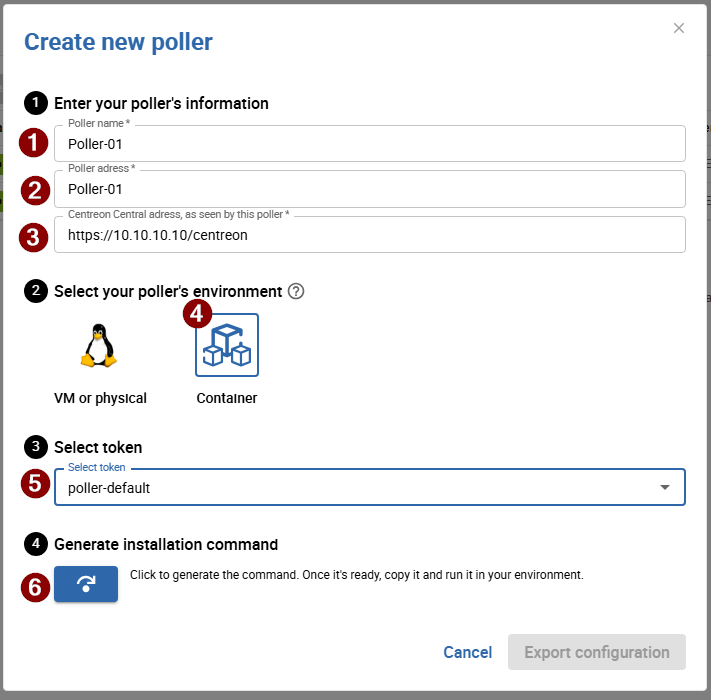Screen dimensions: 711x700
Task: Click the Export configuration button
Action: point(597,652)
